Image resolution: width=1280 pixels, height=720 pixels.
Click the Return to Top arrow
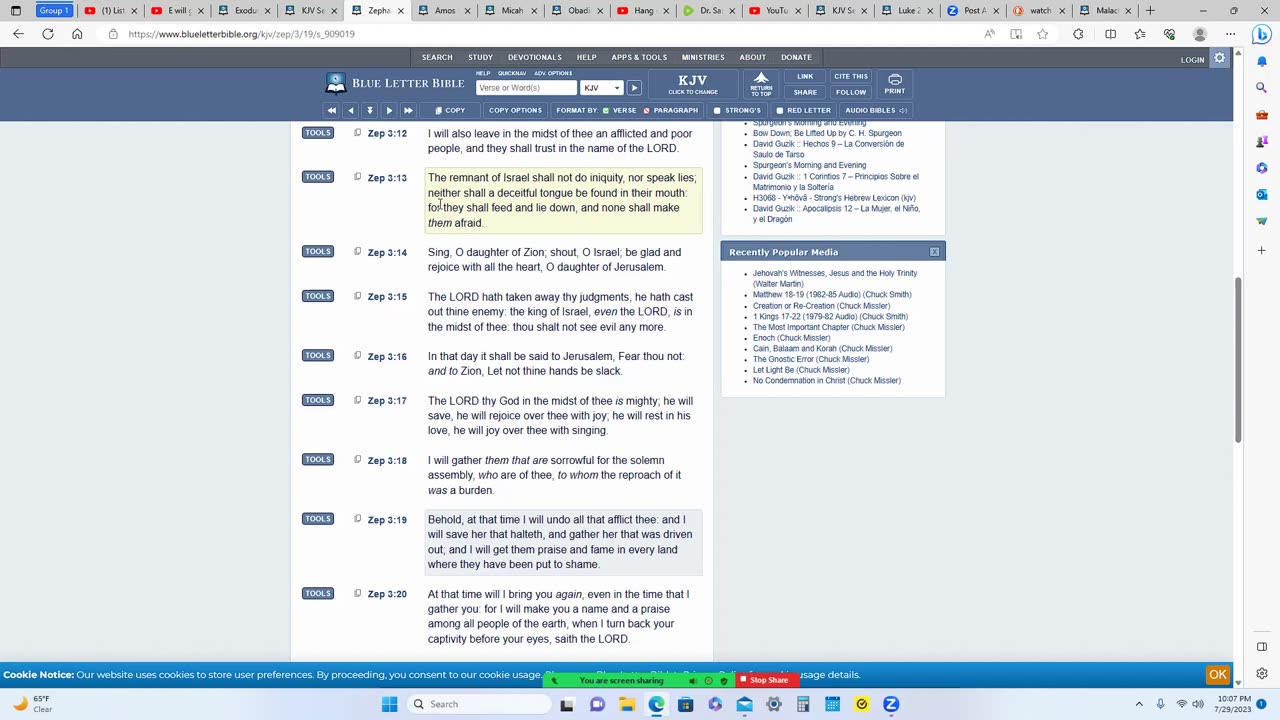click(x=761, y=84)
